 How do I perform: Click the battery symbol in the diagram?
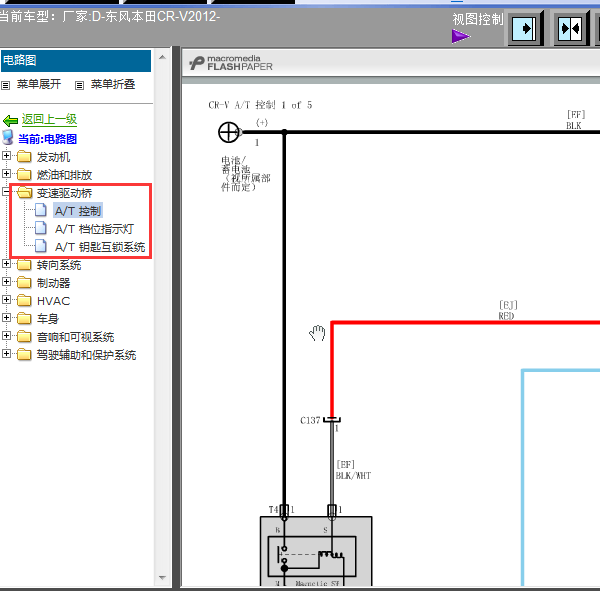pyautogui.click(x=229, y=132)
